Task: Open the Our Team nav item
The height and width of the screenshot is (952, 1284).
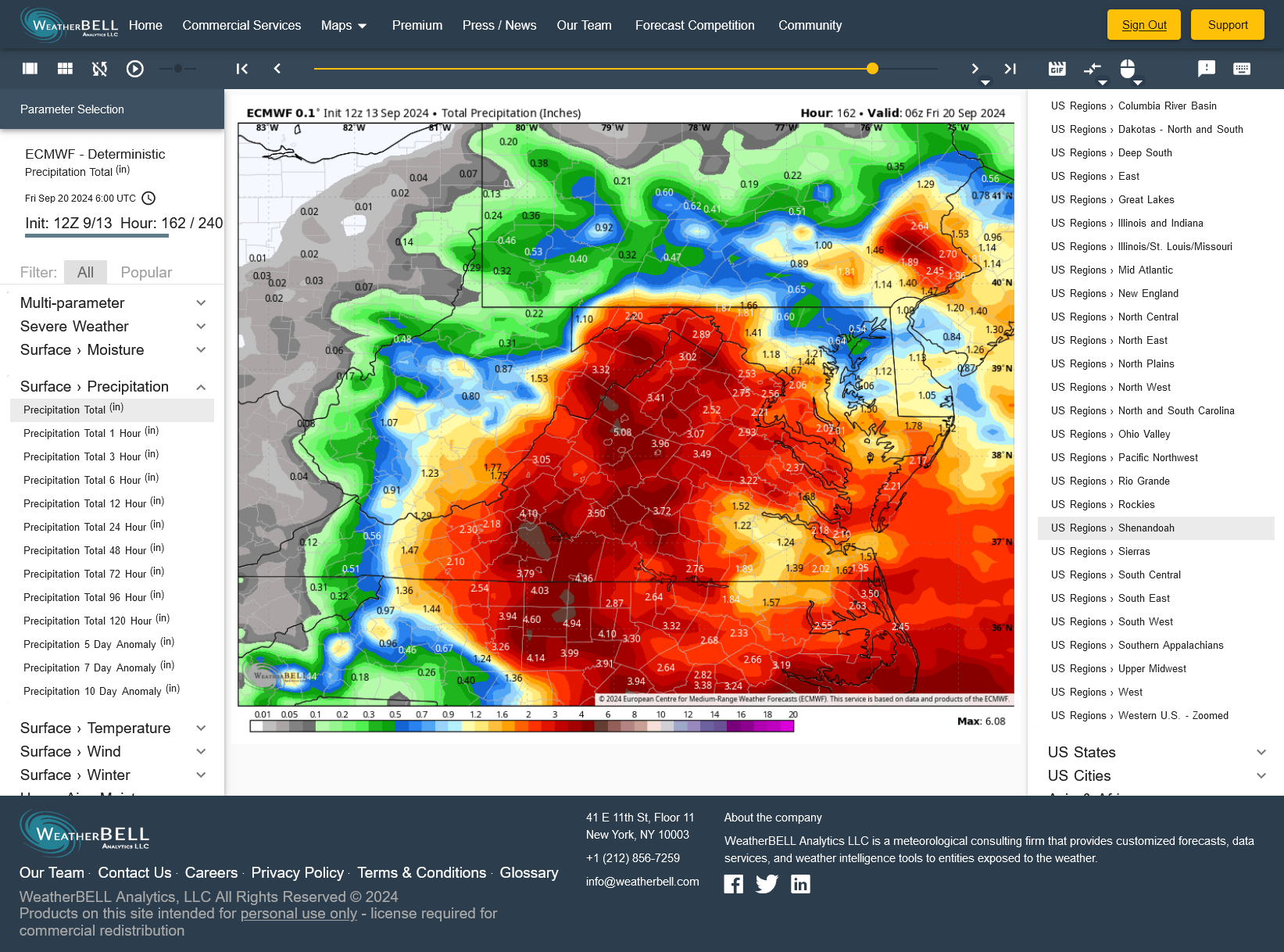Action: click(x=584, y=25)
